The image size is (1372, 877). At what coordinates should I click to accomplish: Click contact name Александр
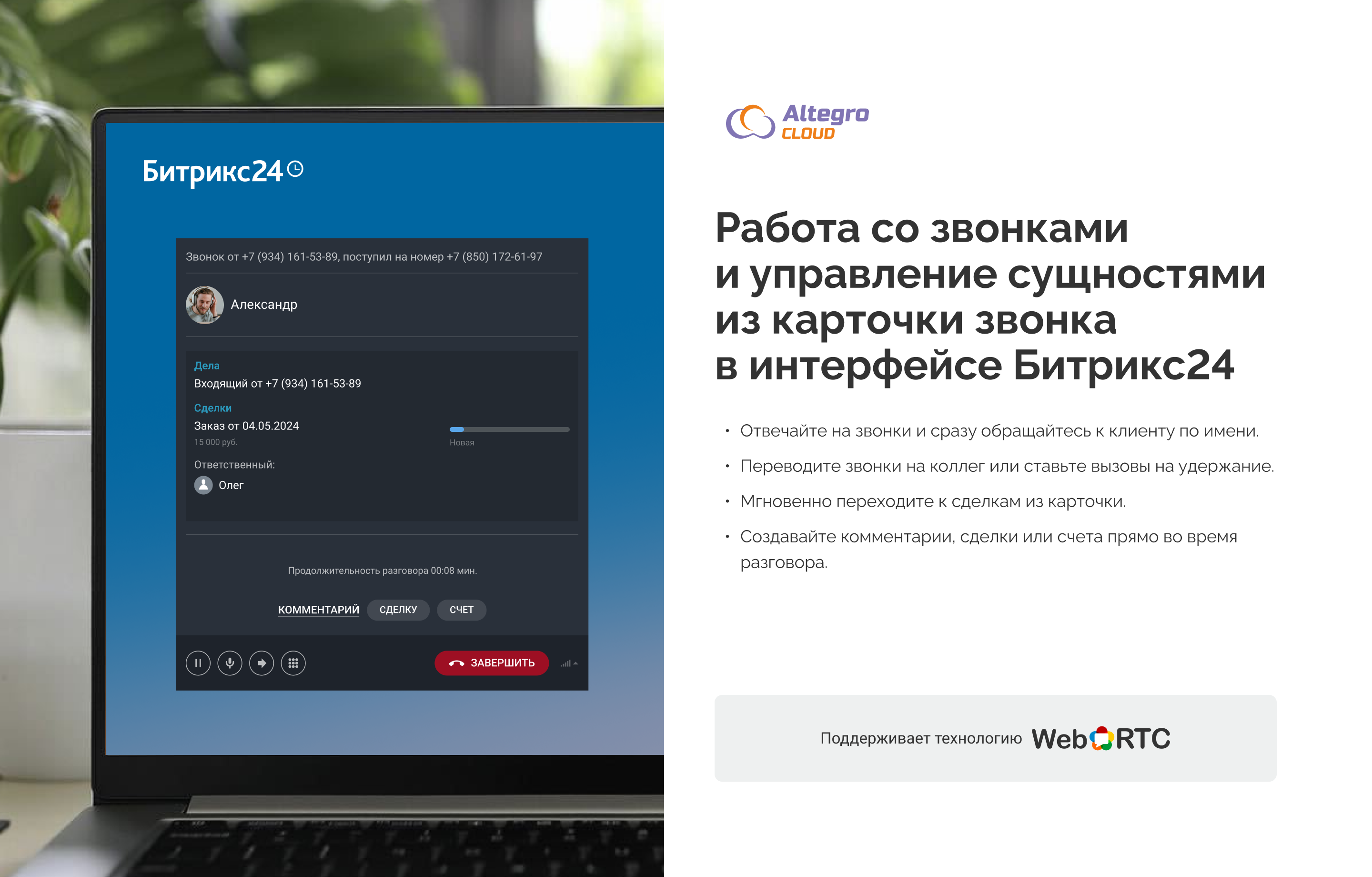tap(264, 305)
